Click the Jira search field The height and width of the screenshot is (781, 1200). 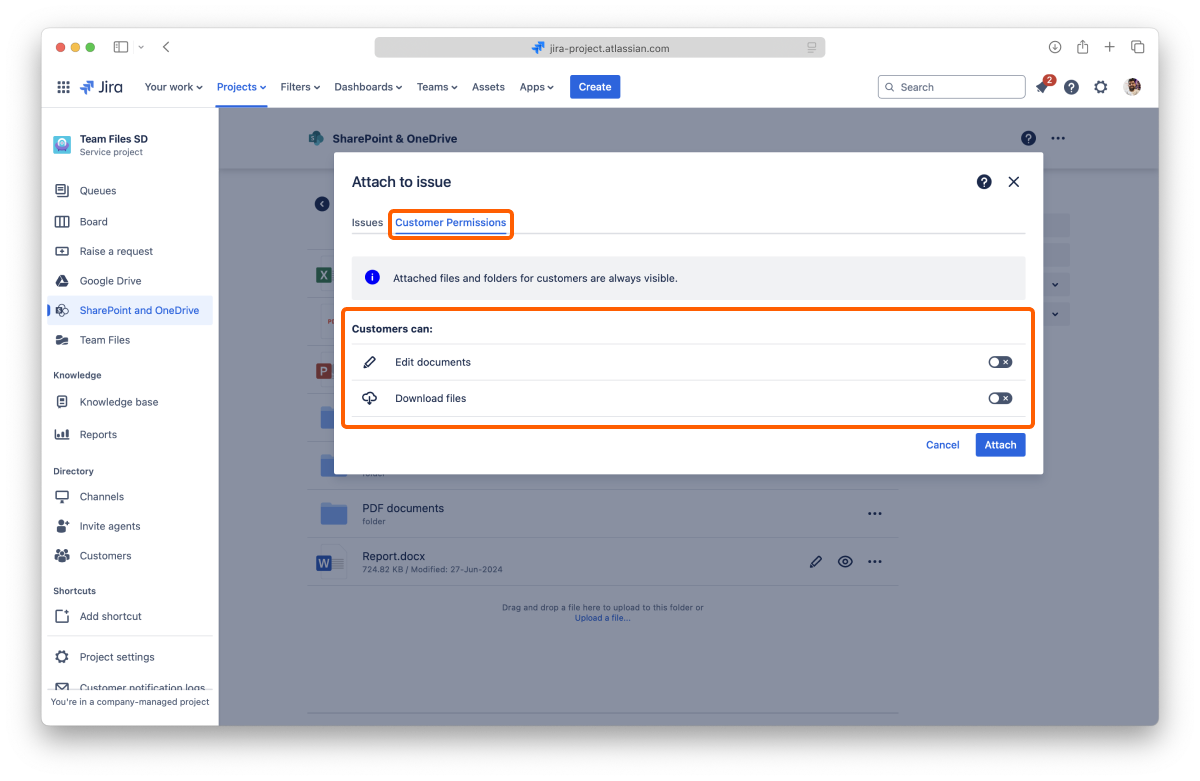click(x=952, y=87)
